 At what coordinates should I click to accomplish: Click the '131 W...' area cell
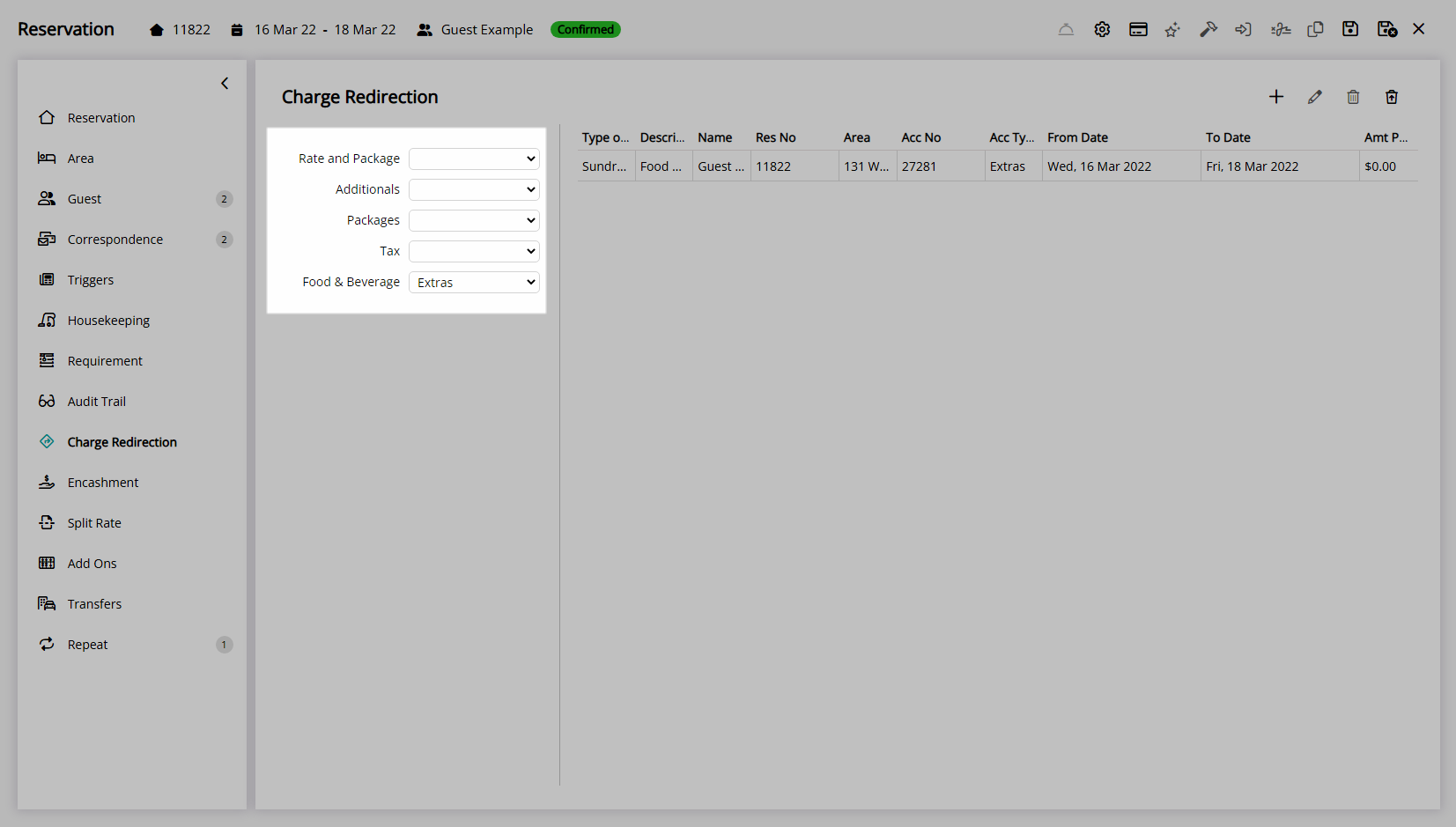coord(868,166)
